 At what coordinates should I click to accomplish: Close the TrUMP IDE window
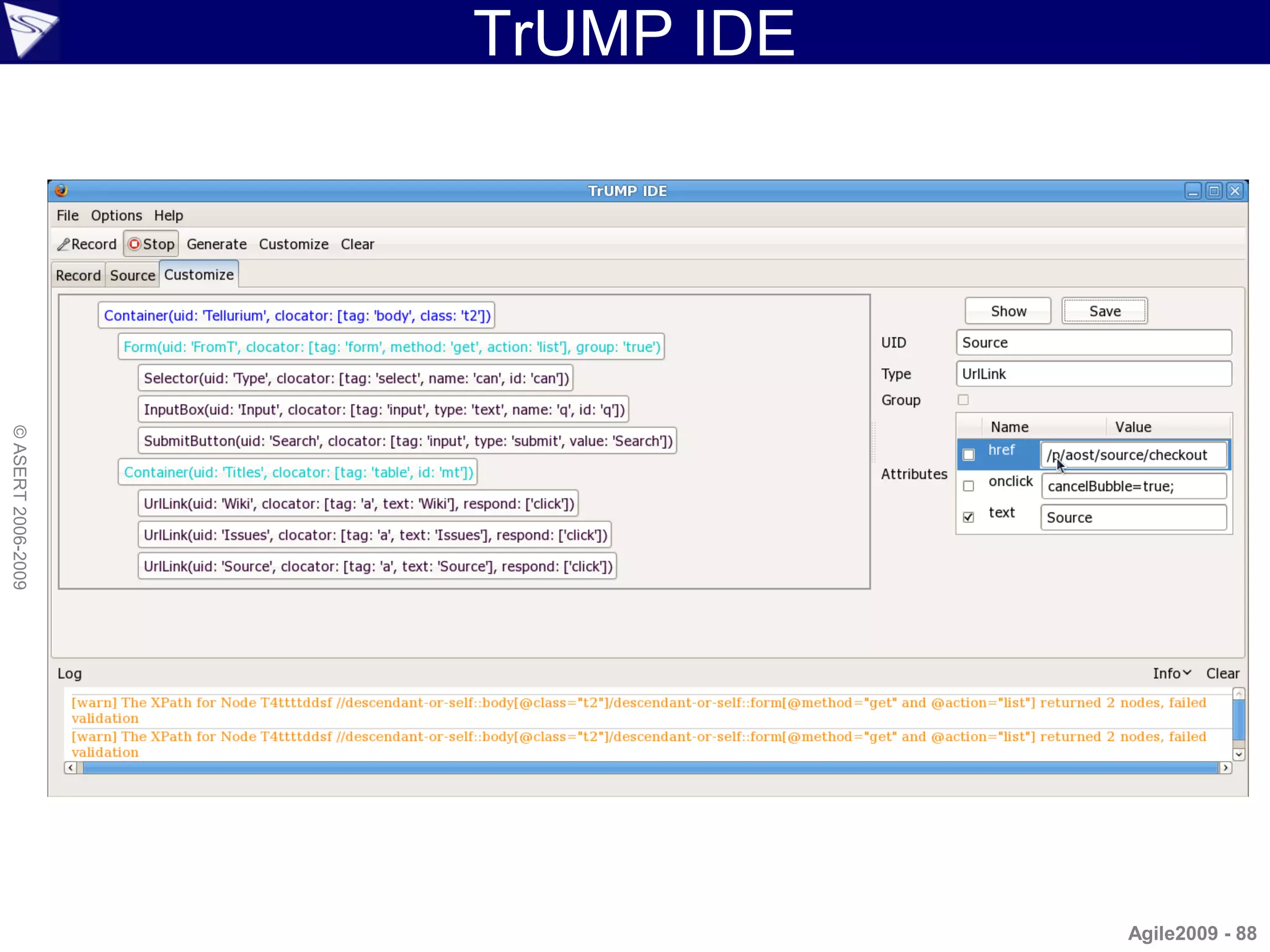point(1235,191)
